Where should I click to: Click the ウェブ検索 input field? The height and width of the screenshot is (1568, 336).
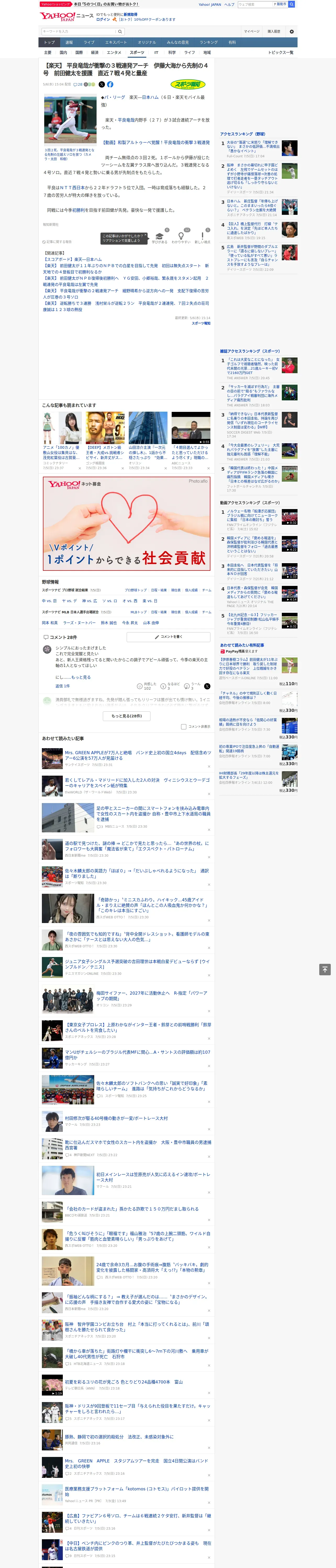pyautogui.click(x=255, y=4)
